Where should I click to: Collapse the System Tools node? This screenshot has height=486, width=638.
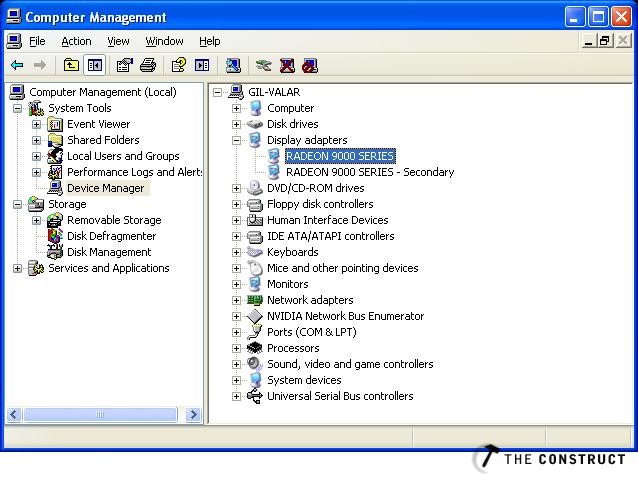17,108
